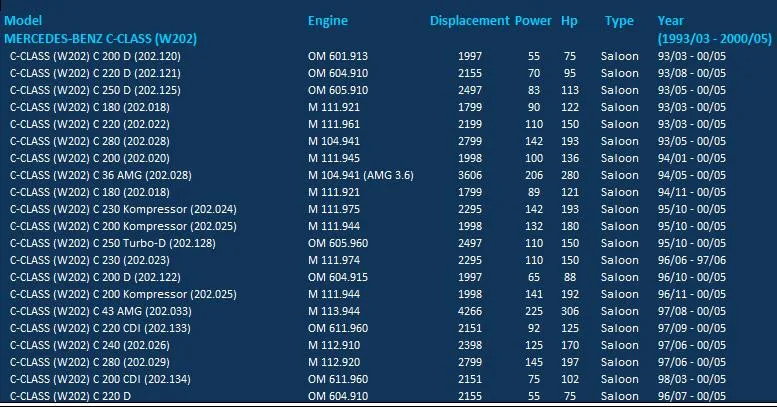Click the Hp column header
Viewport: 777px width, 407px height.
[569, 21]
